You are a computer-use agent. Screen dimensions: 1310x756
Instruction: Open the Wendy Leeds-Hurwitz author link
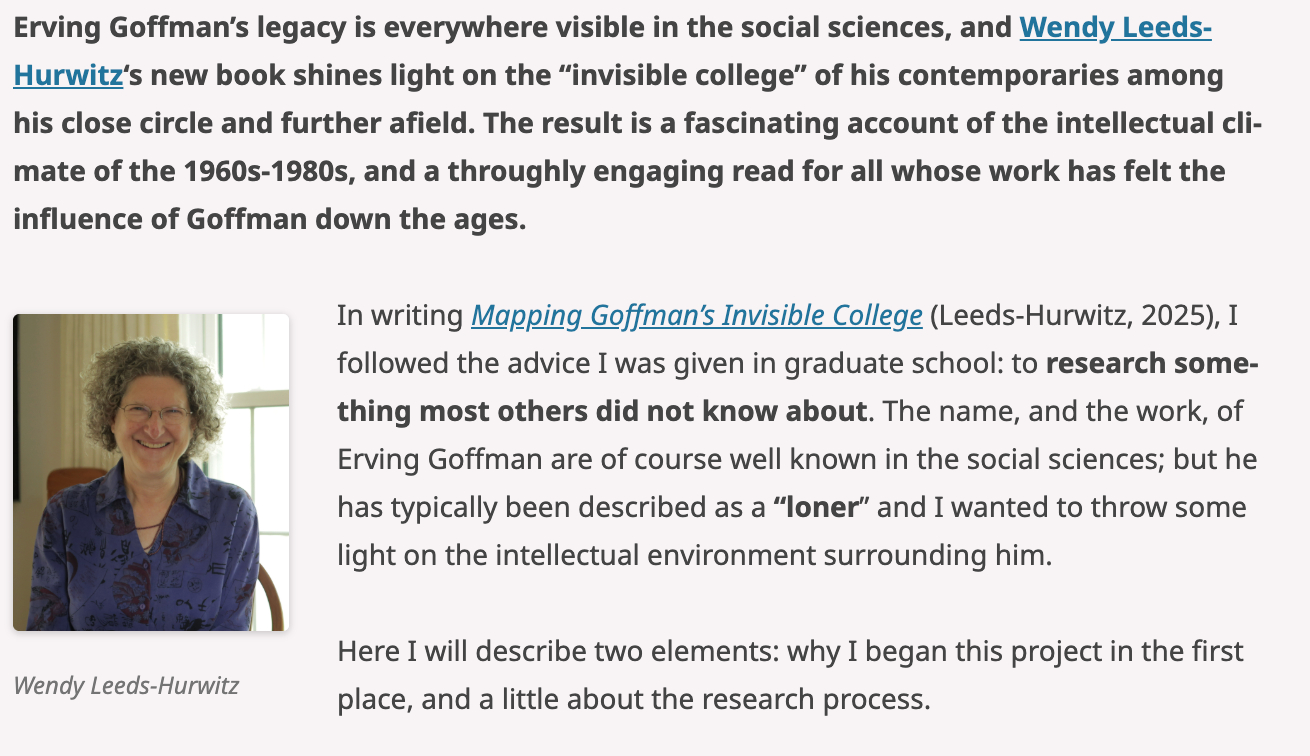point(1115,28)
